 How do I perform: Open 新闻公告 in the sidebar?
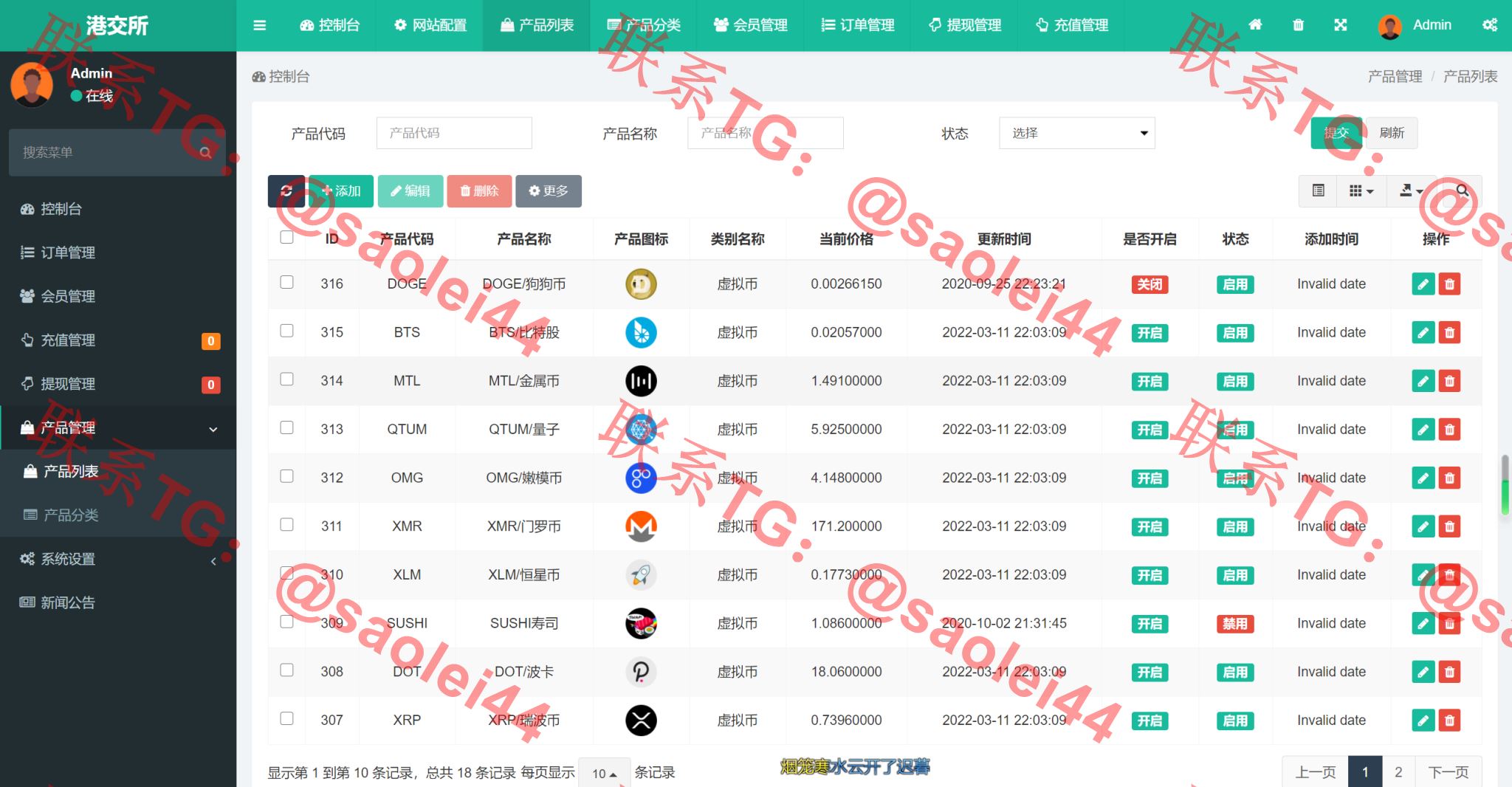[x=118, y=603]
